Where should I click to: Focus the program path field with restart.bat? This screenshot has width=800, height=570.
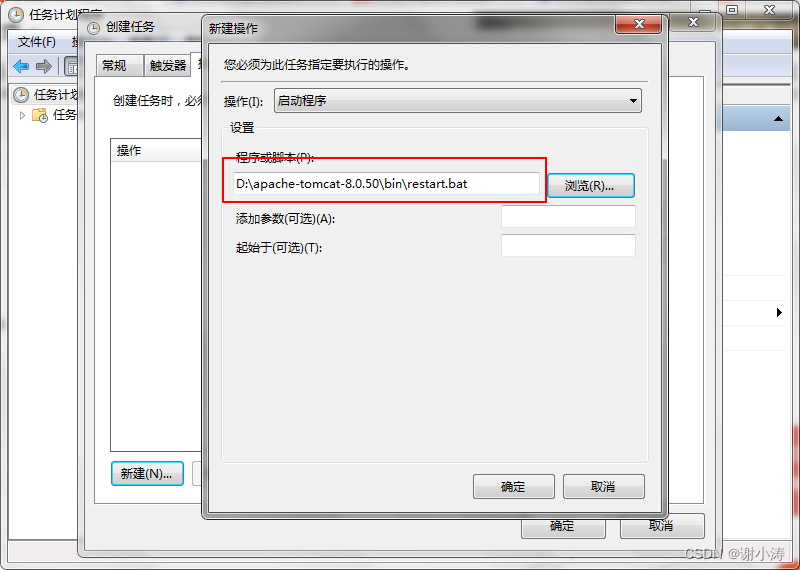[x=386, y=184]
